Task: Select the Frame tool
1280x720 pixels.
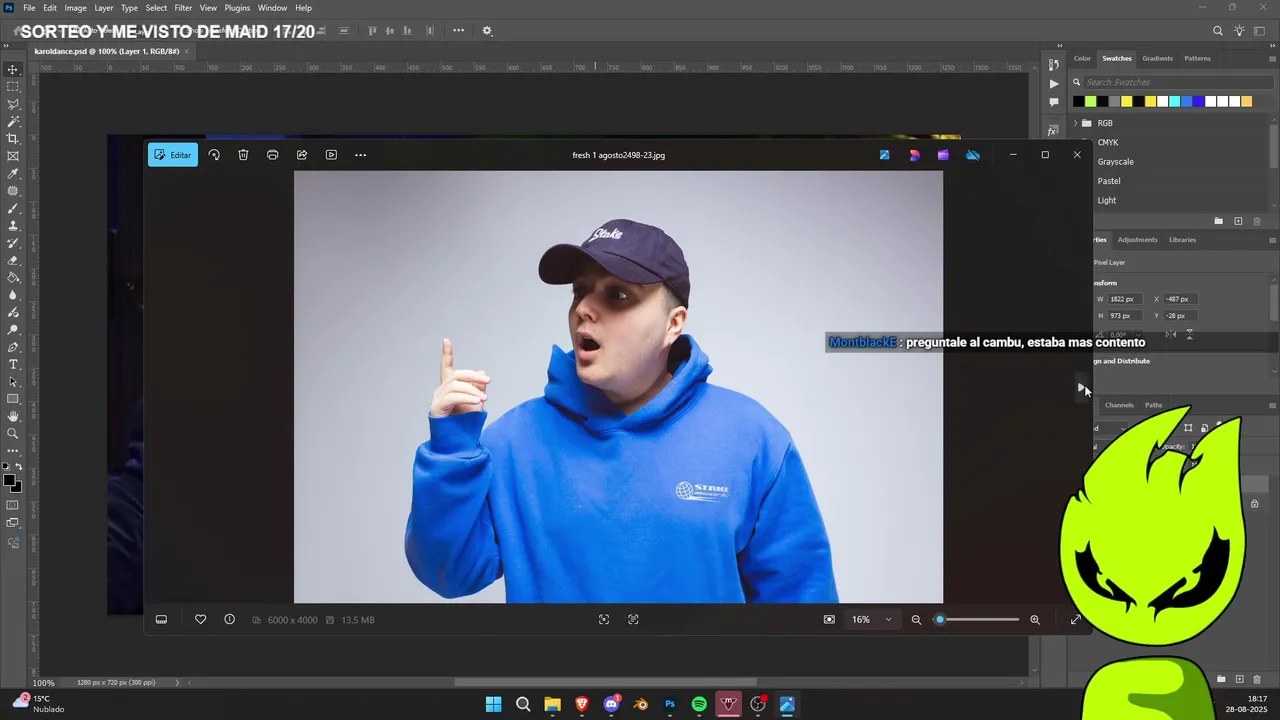Action: [13, 156]
